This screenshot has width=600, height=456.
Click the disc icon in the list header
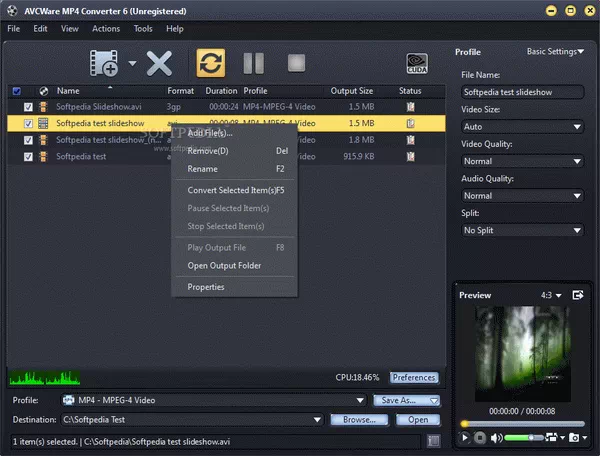click(x=44, y=91)
